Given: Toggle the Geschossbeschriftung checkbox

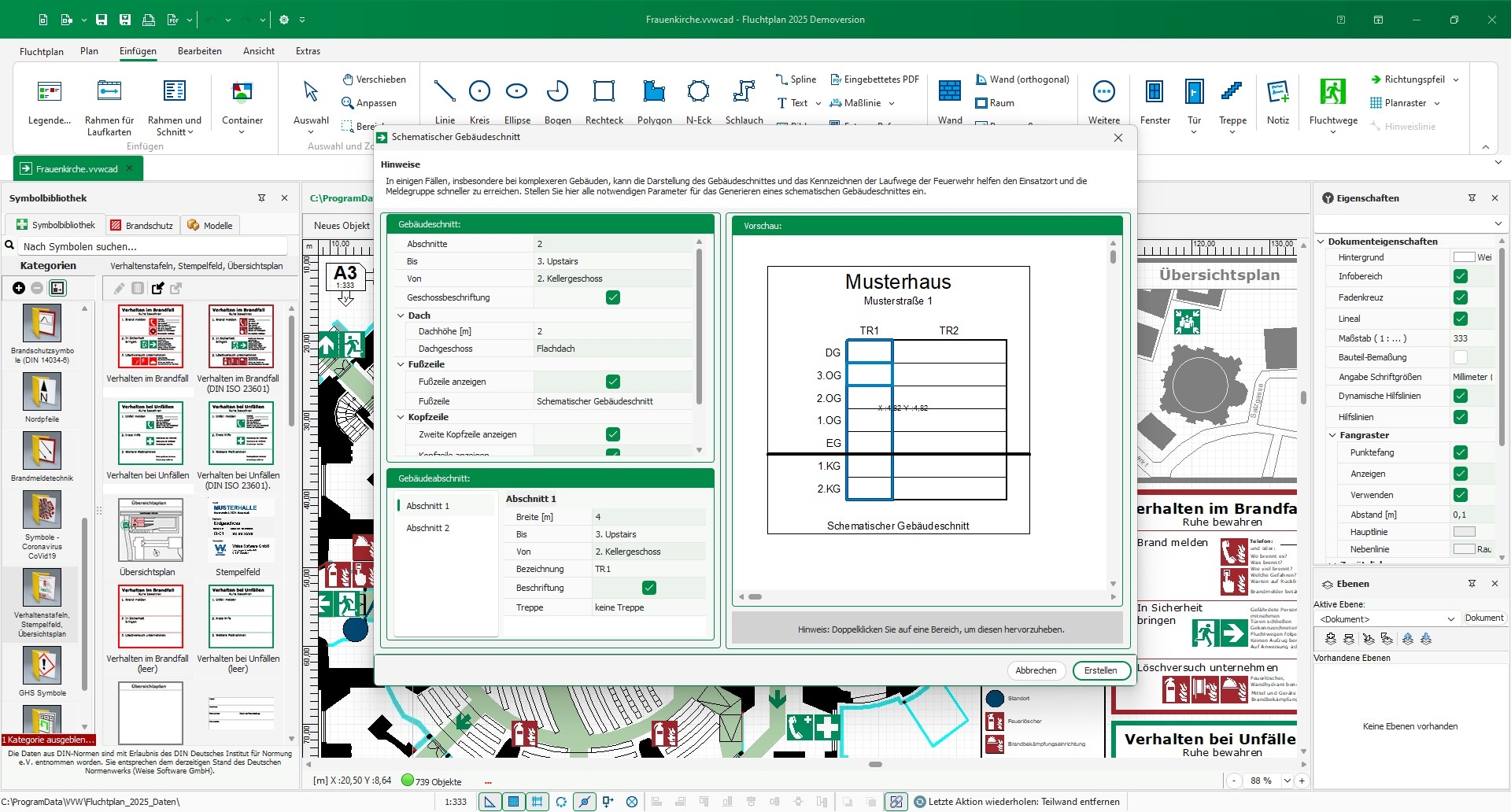Looking at the screenshot, I should point(613,297).
